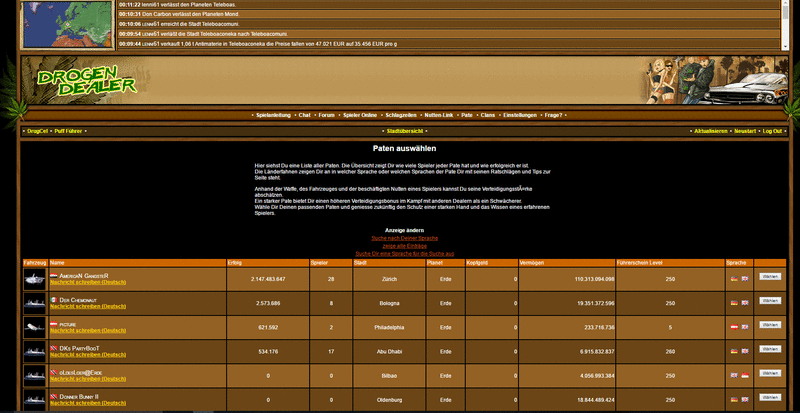Click German language flag in Abu Dhabi row
Image resolution: width=800 pixels, height=413 pixels.
click(734, 351)
